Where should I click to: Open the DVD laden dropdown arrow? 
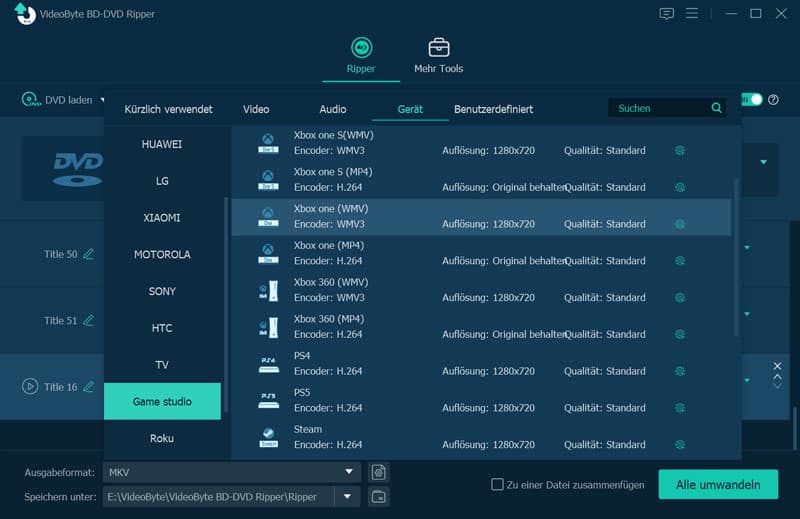click(x=102, y=100)
